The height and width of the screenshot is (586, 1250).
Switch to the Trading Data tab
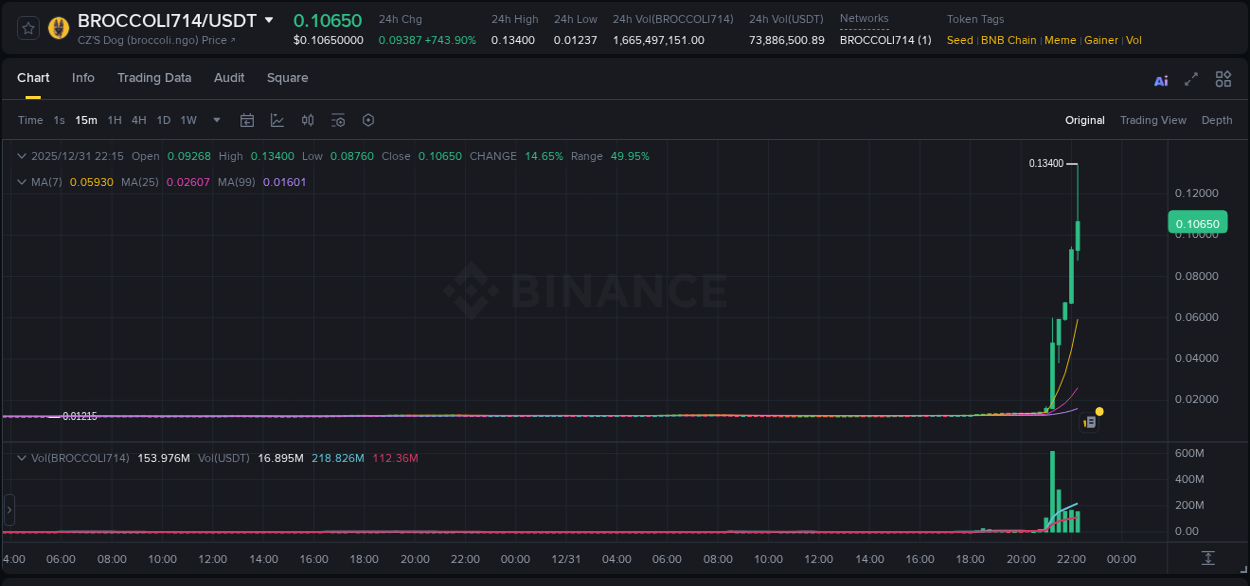point(154,77)
